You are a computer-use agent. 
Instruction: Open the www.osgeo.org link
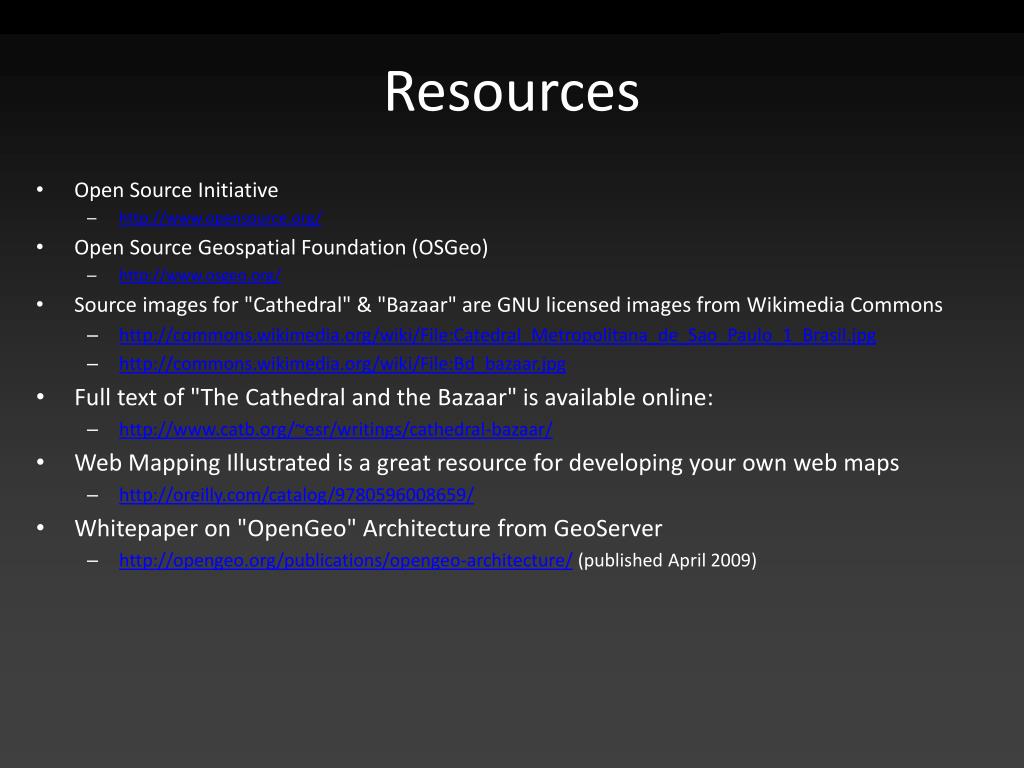(200, 276)
